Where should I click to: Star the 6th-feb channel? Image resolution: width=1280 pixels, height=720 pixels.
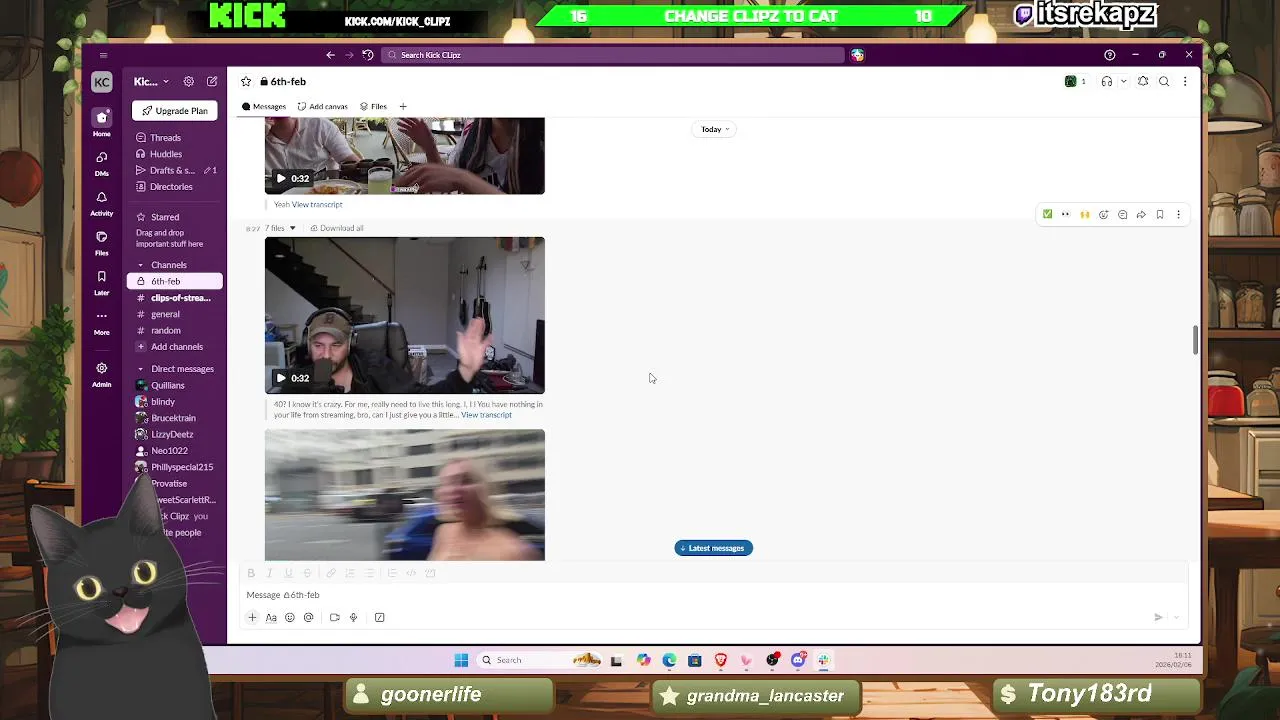(246, 82)
